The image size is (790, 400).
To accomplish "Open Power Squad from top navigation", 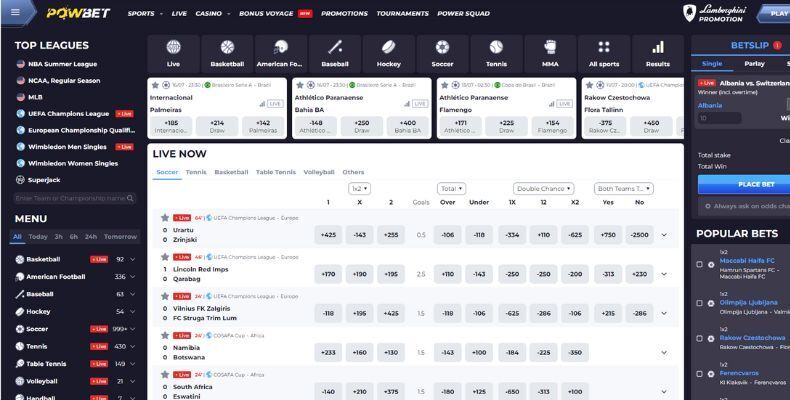I will click(x=464, y=14).
